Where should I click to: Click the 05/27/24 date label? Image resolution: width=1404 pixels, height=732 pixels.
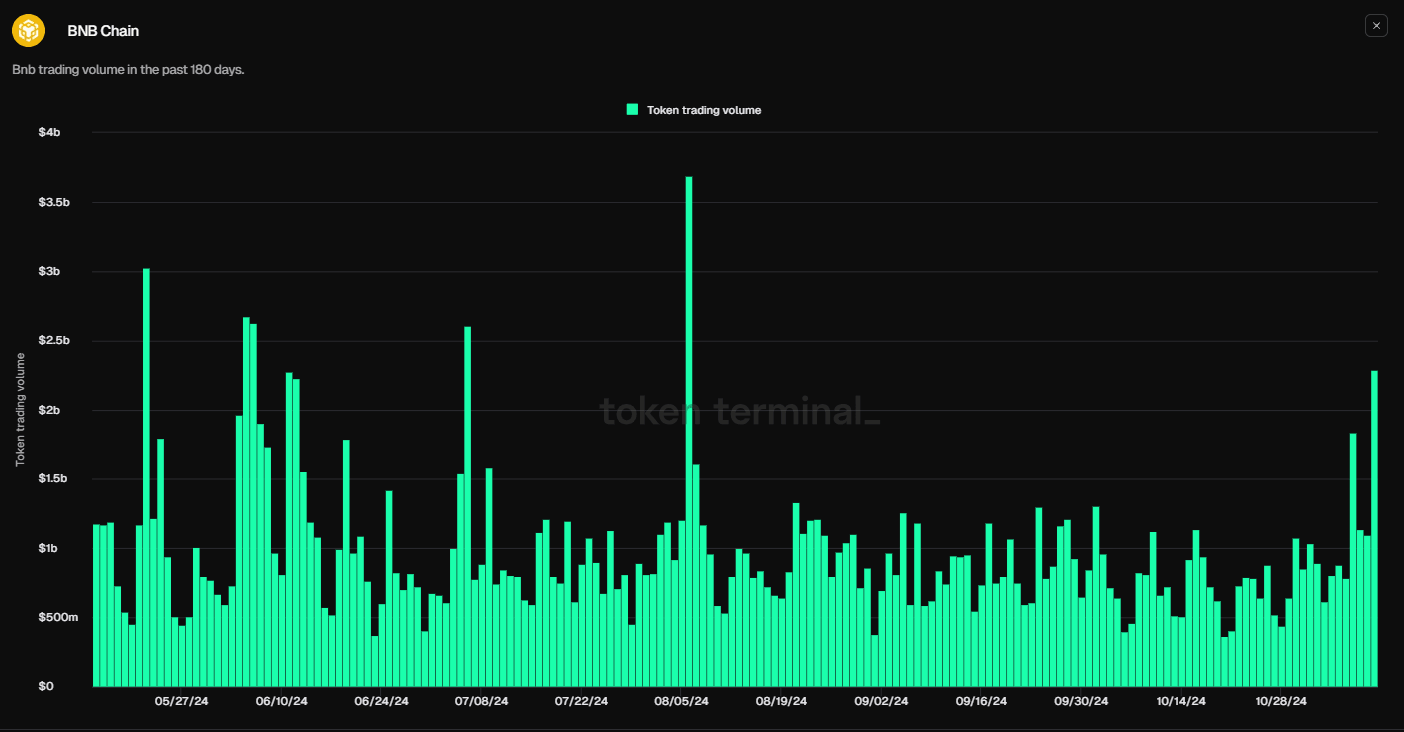coord(181,701)
